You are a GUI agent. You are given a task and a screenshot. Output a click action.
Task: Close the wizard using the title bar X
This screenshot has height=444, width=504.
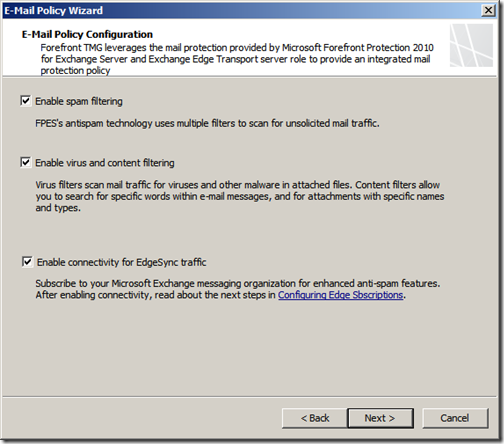click(x=488, y=10)
